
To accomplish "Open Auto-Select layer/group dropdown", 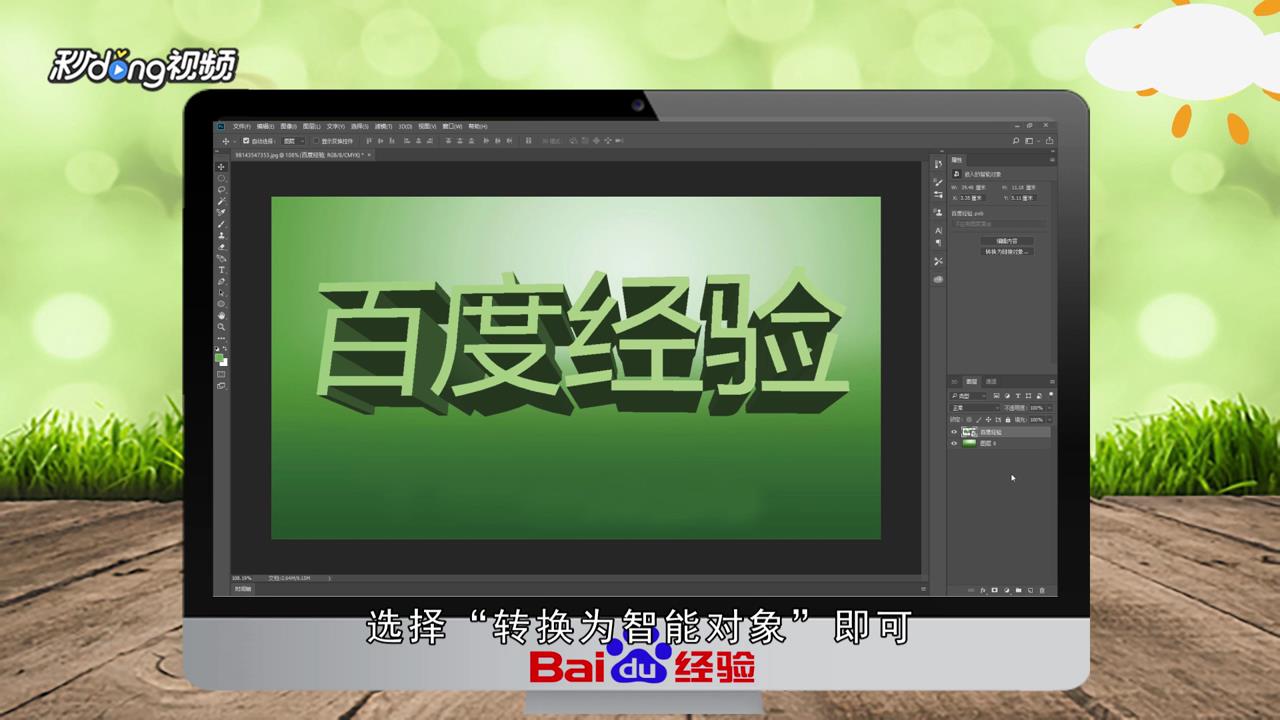I will pyautogui.click(x=294, y=141).
